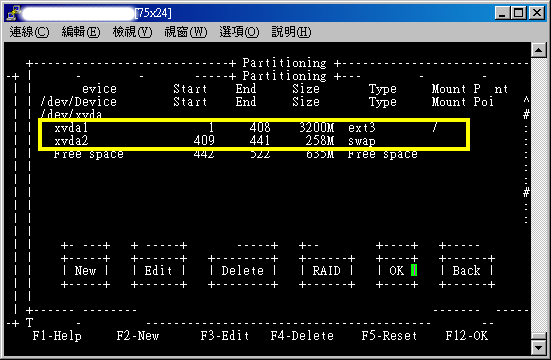Click the F3-Edit hint
Image resolution: width=551 pixels, height=360 pixels.
(225, 336)
